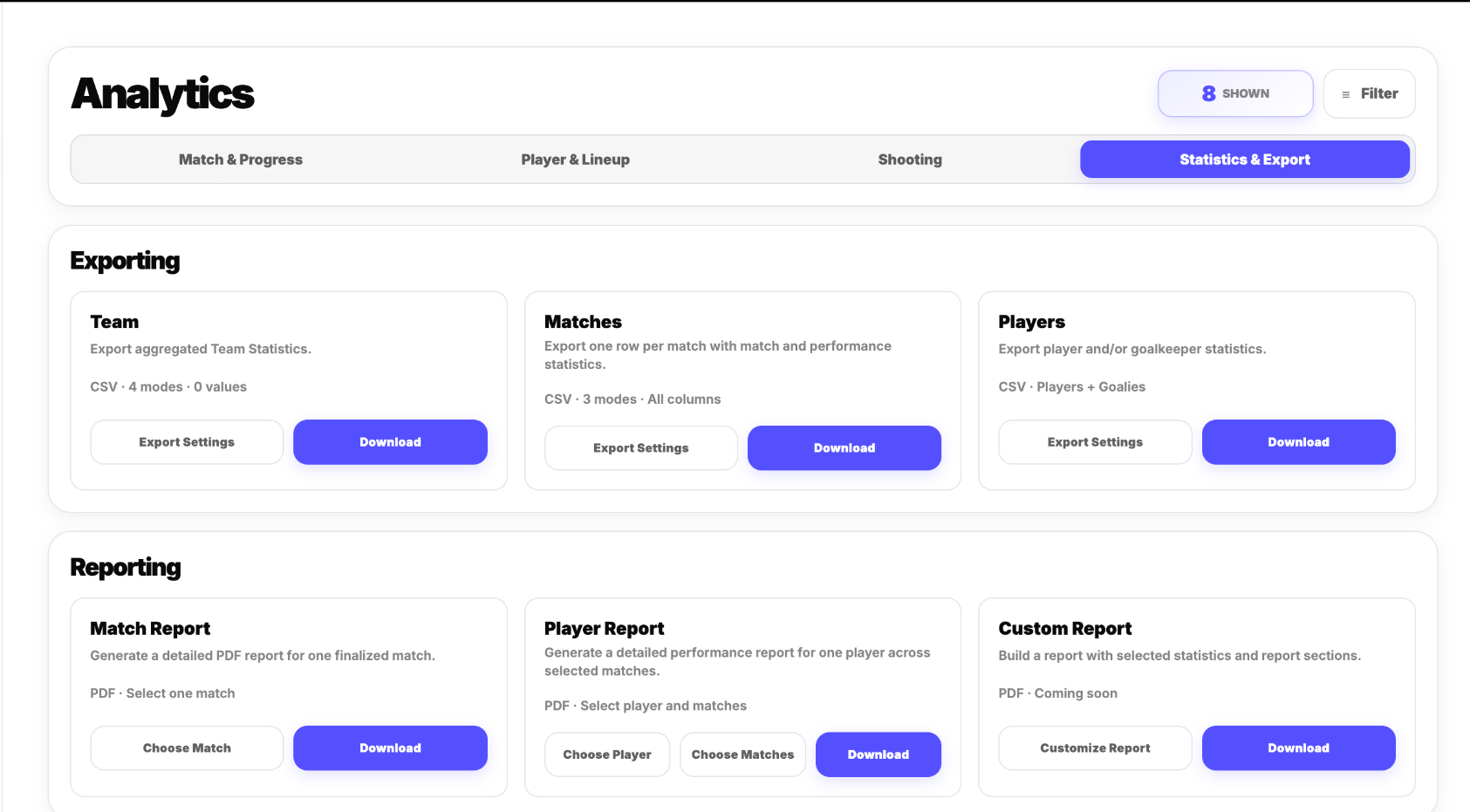Download the Match Report

click(x=390, y=748)
